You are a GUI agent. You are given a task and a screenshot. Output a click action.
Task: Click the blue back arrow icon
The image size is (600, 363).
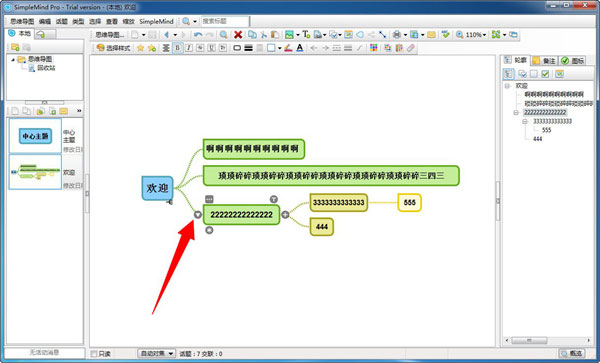click(166, 35)
